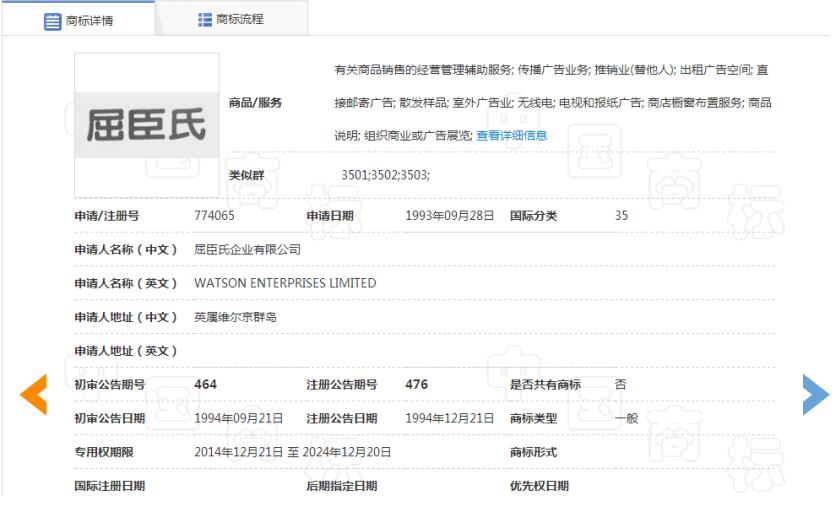Click the 后期指定日期 label
This screenshot has height=506, width=835.
tap(341, 486)
